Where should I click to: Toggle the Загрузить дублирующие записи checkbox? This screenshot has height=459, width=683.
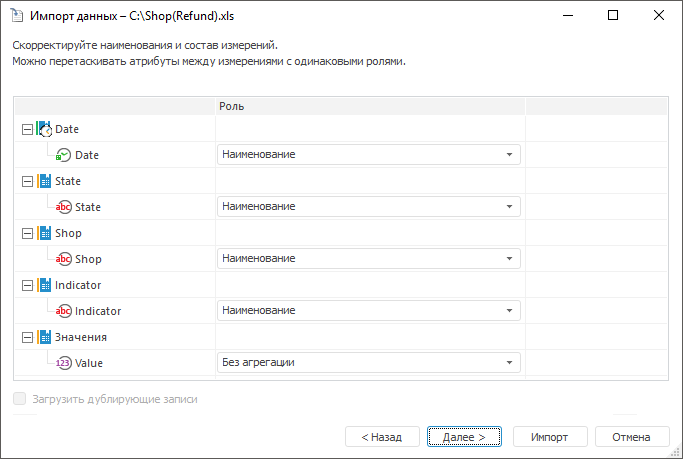pyautogui.click(x=20, y=399)
